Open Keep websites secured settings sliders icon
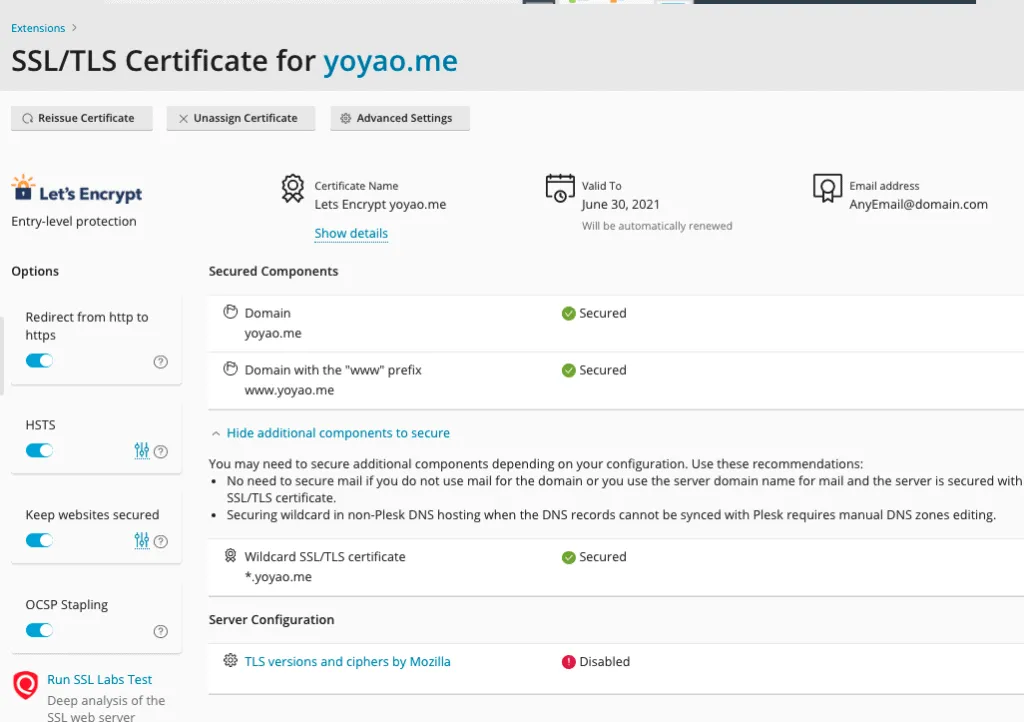The height and width of the screenshot is (722, 1024). point(142,541)
